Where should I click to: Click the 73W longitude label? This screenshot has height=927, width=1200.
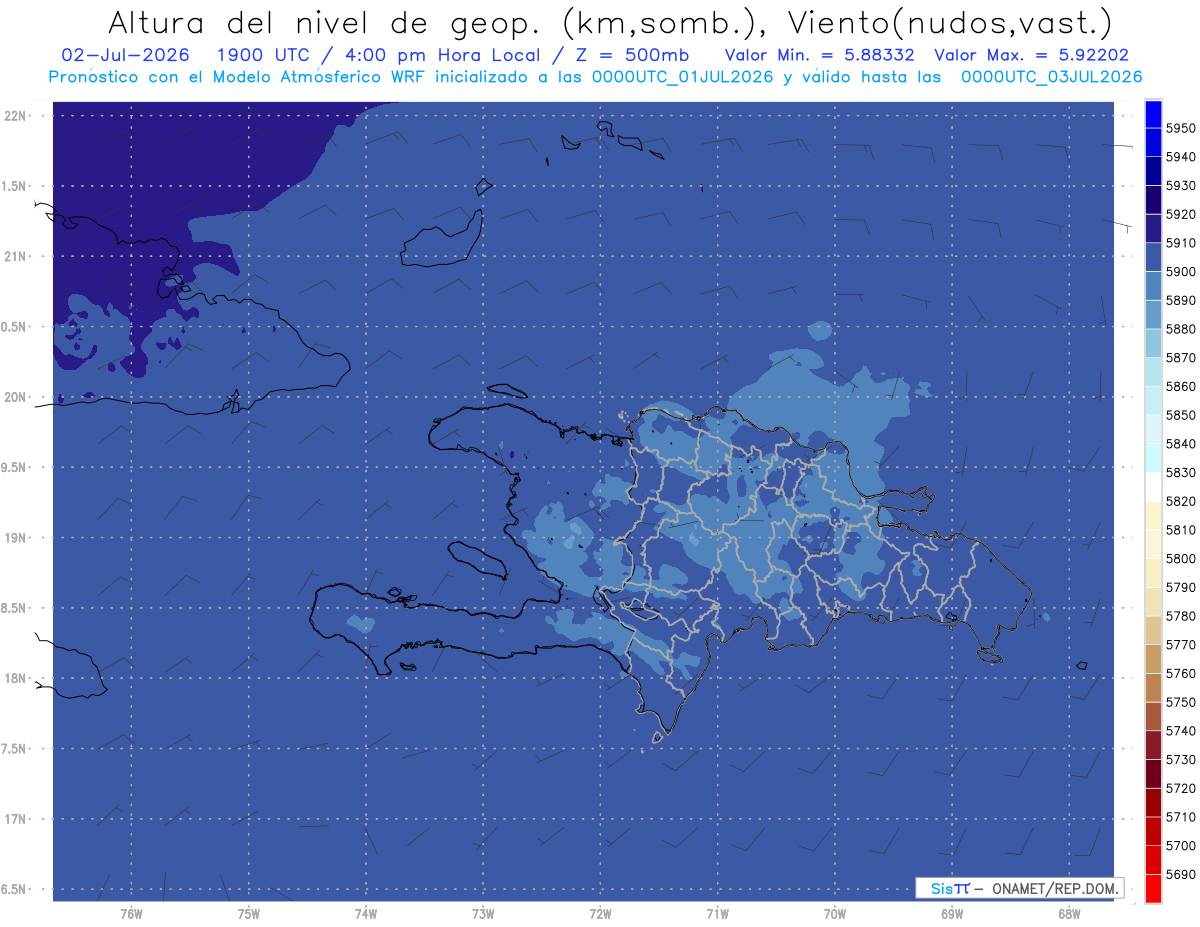pos(483,913)
